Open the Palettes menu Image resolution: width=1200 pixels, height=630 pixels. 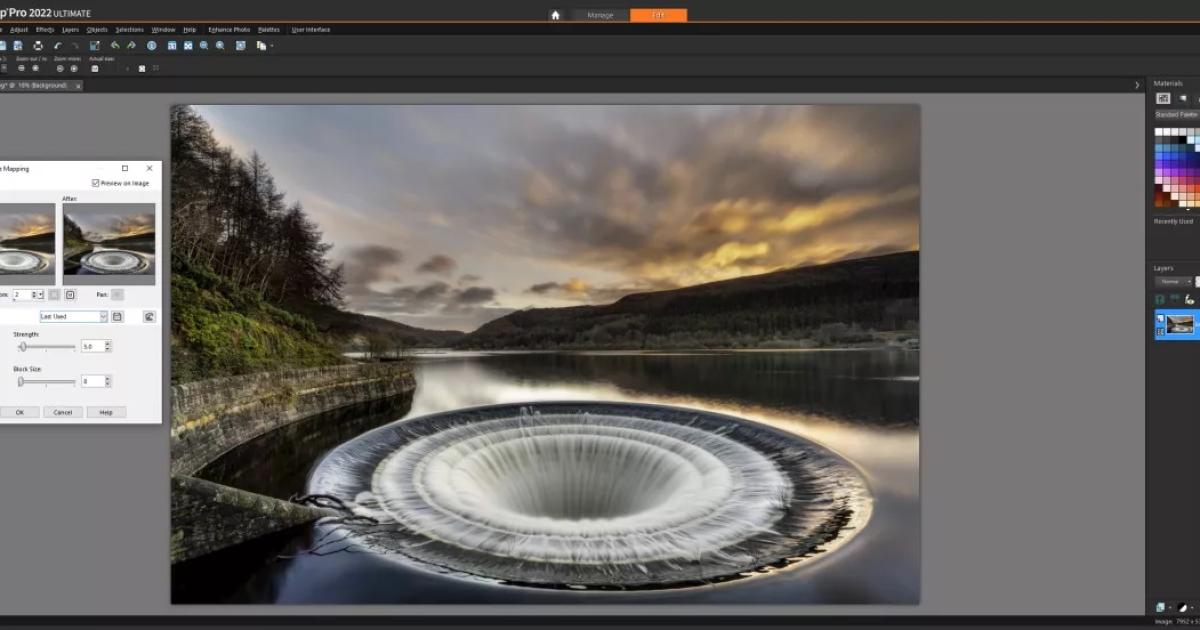coord(269,30)
